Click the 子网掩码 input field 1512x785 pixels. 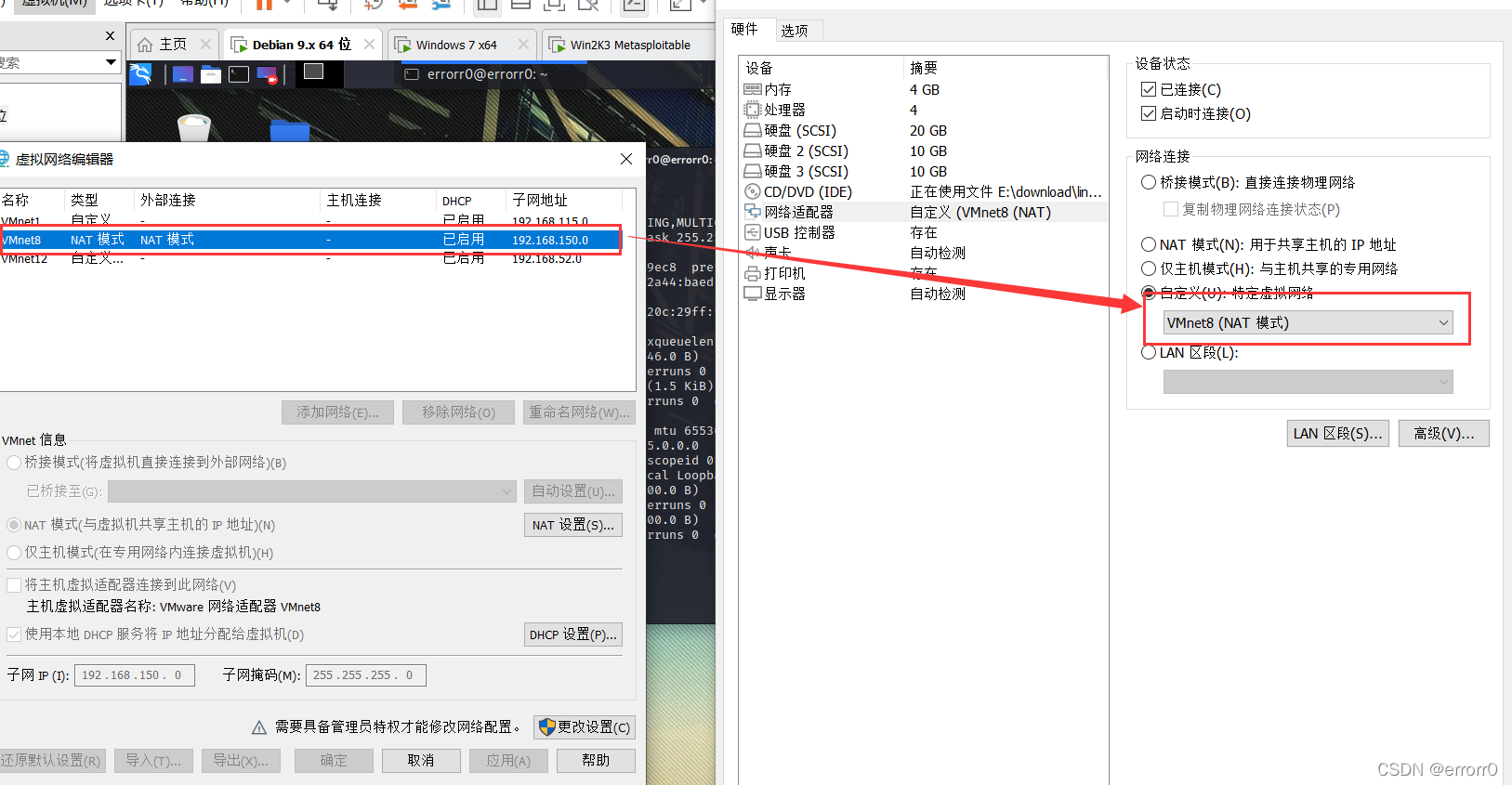coord(366,675)
